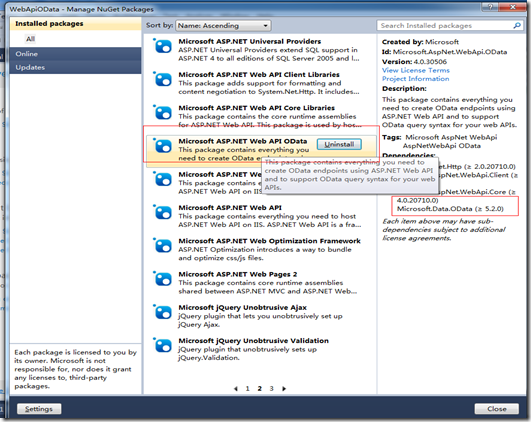Click the Microsoft ASP.NET Web API package icon
This screenshot has width=531, height=422.
pos(163,212)
